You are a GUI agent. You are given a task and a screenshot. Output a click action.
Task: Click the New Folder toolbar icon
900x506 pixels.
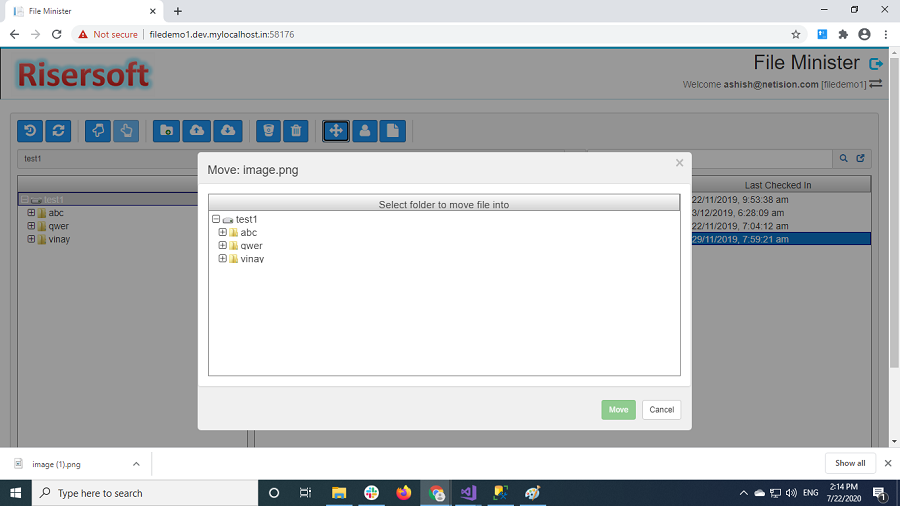tap(167, 131)
